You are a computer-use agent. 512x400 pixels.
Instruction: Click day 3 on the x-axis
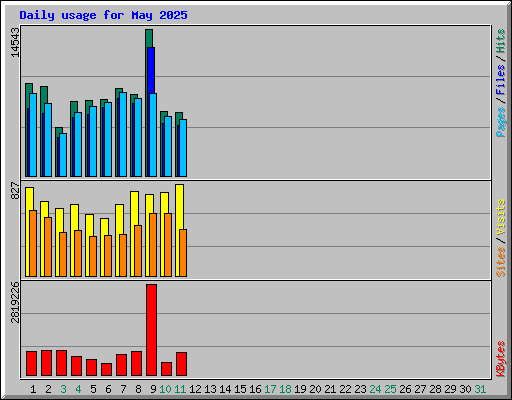click(63, 389)
